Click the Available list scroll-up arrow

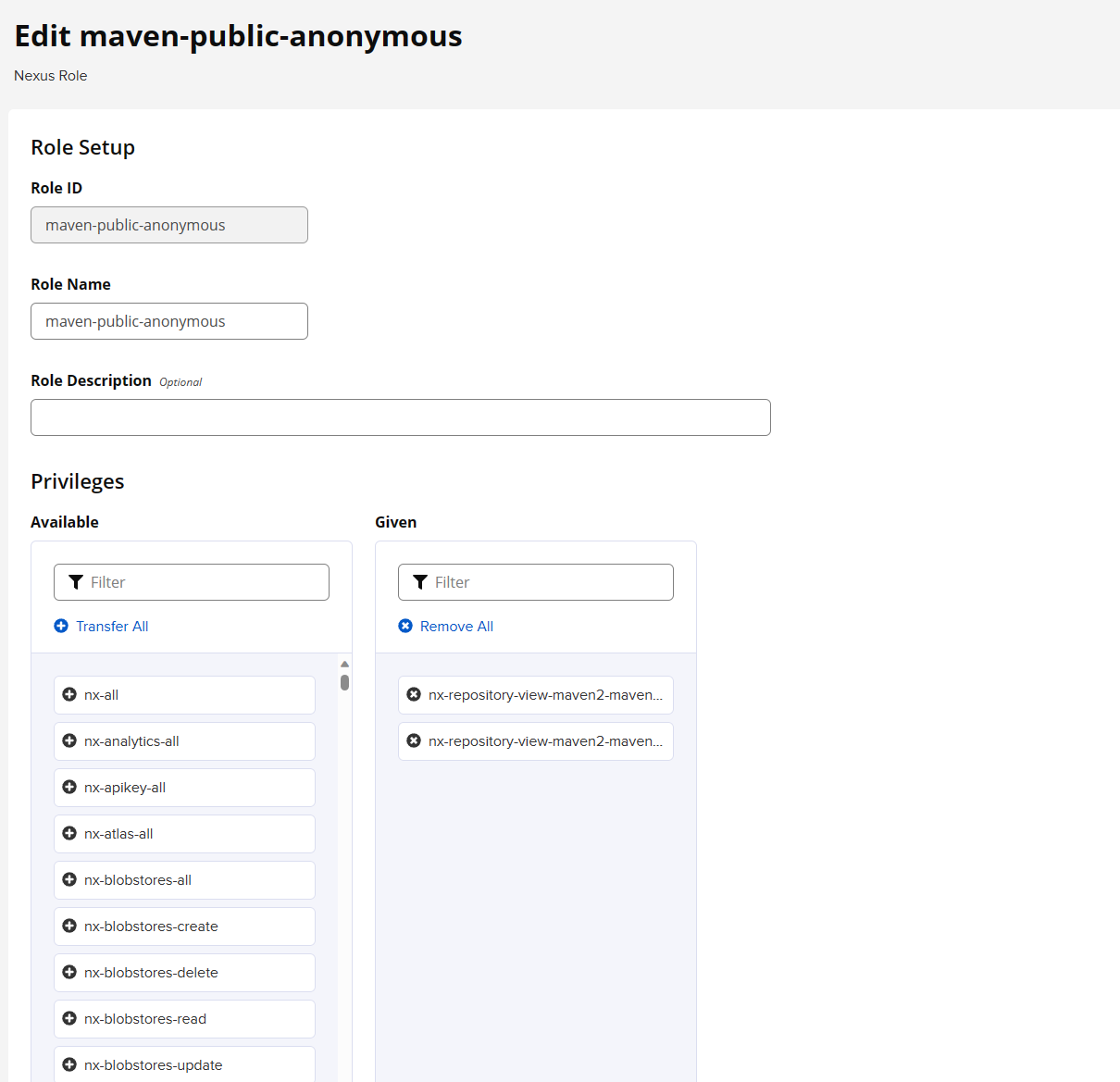tap(344, 664)
